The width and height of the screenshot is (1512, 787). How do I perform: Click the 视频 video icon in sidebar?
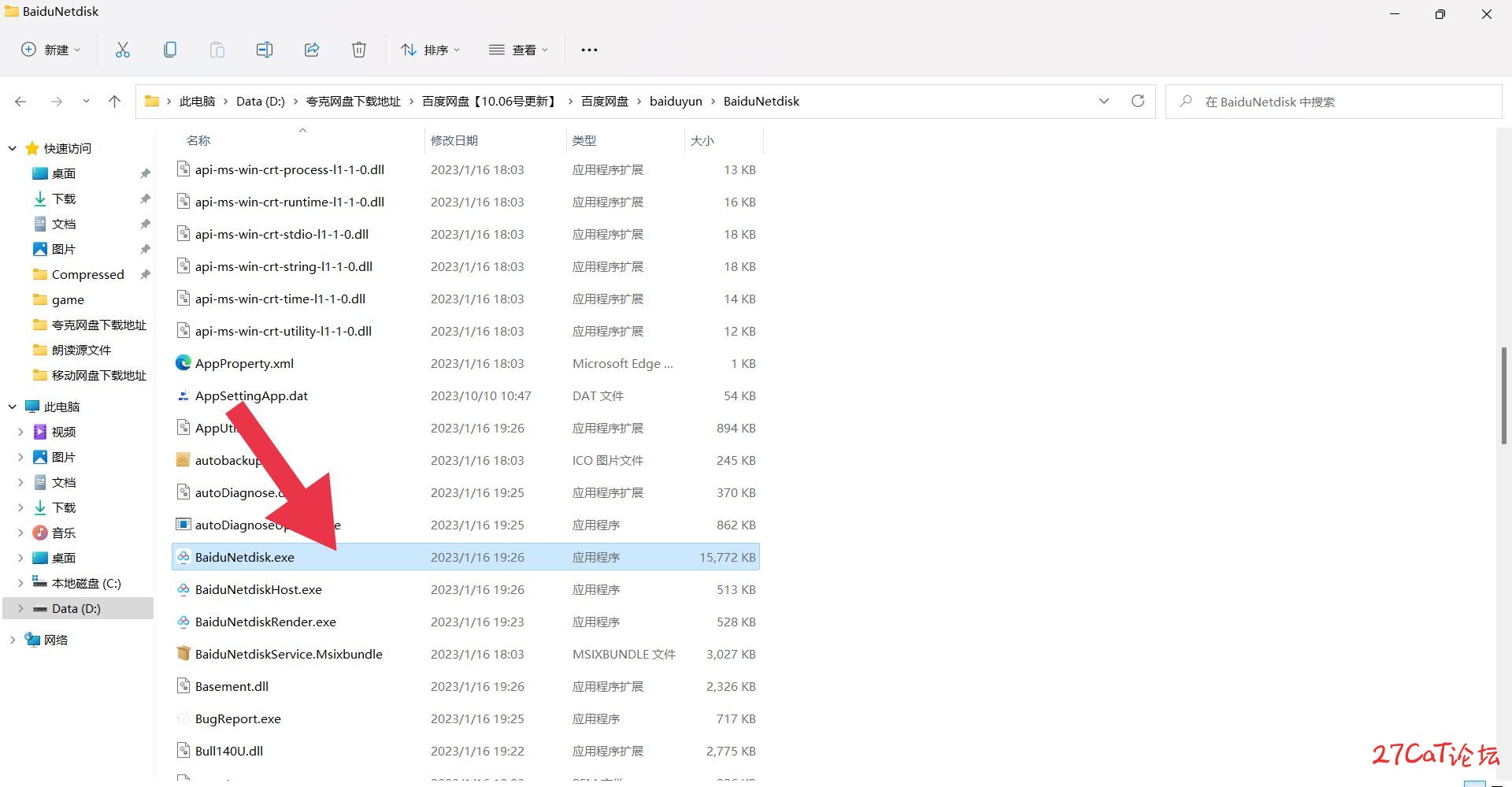pos(40,432)
